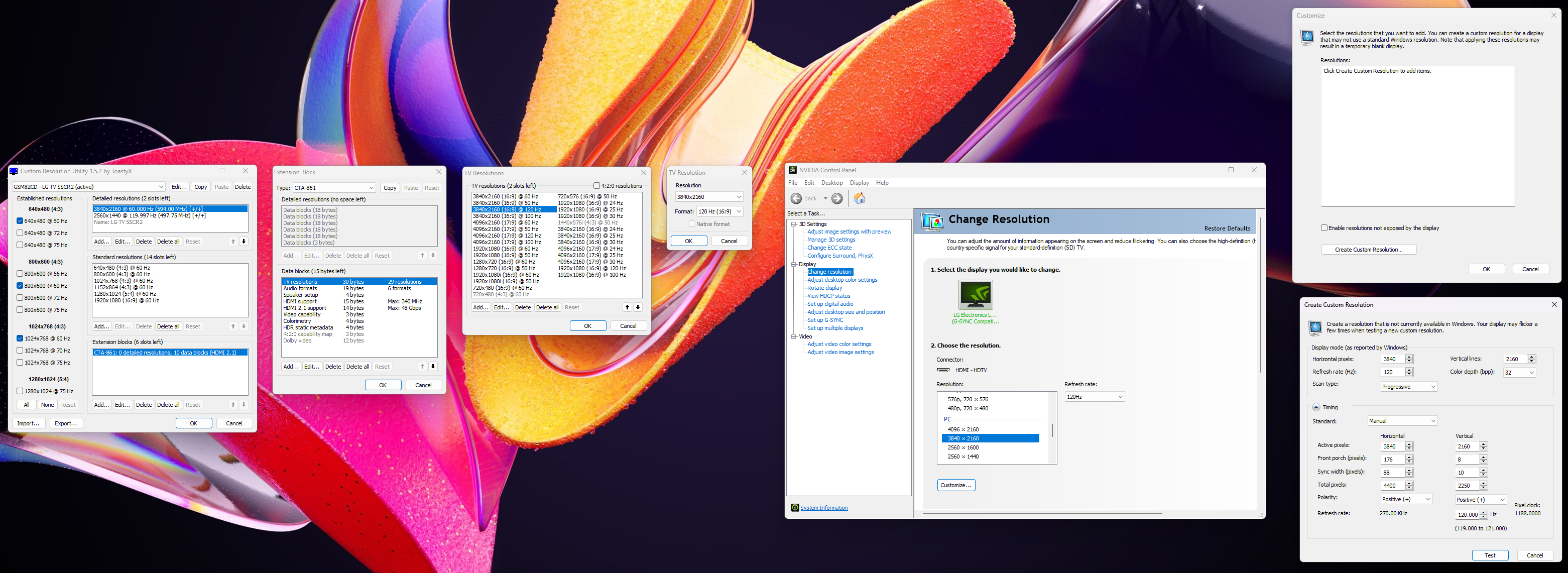Enable 640x480 @ 72 Hz established resolution

[20, 233]
